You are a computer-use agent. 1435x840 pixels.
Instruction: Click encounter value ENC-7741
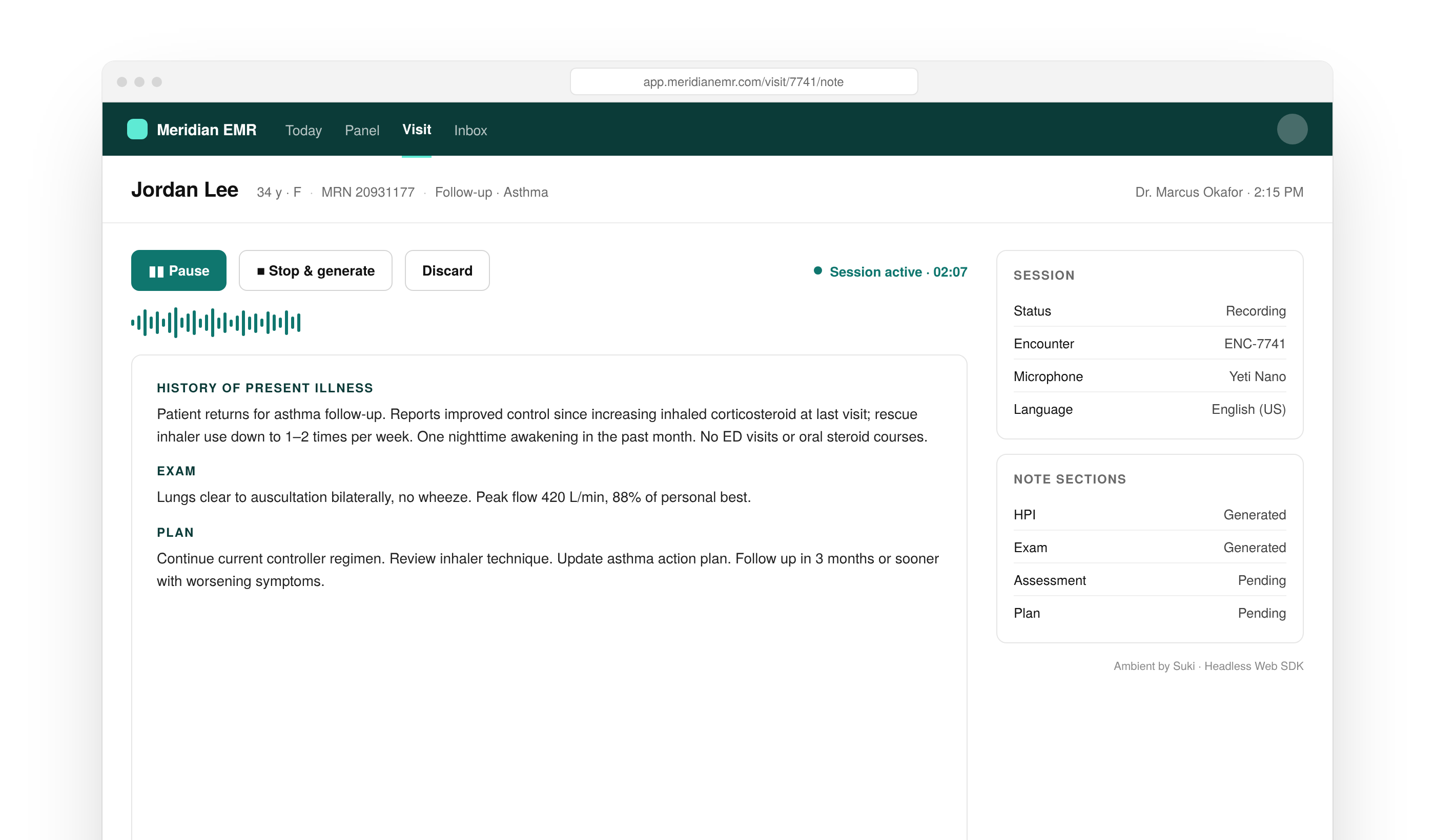[1255, 344]
